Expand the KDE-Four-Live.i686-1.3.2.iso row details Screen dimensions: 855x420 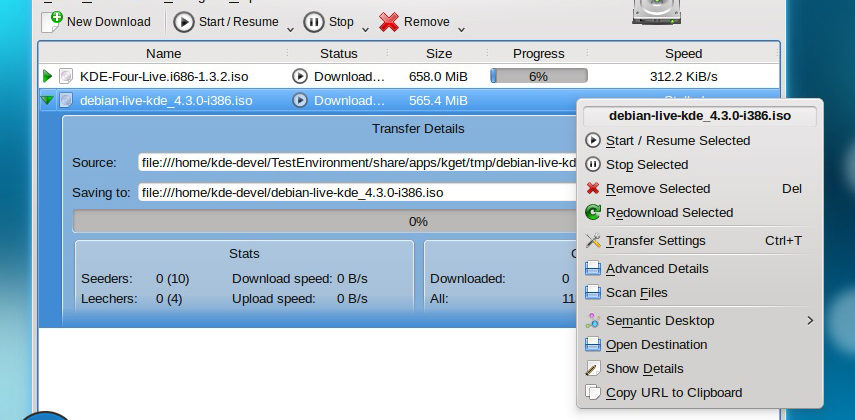point(47,76)
